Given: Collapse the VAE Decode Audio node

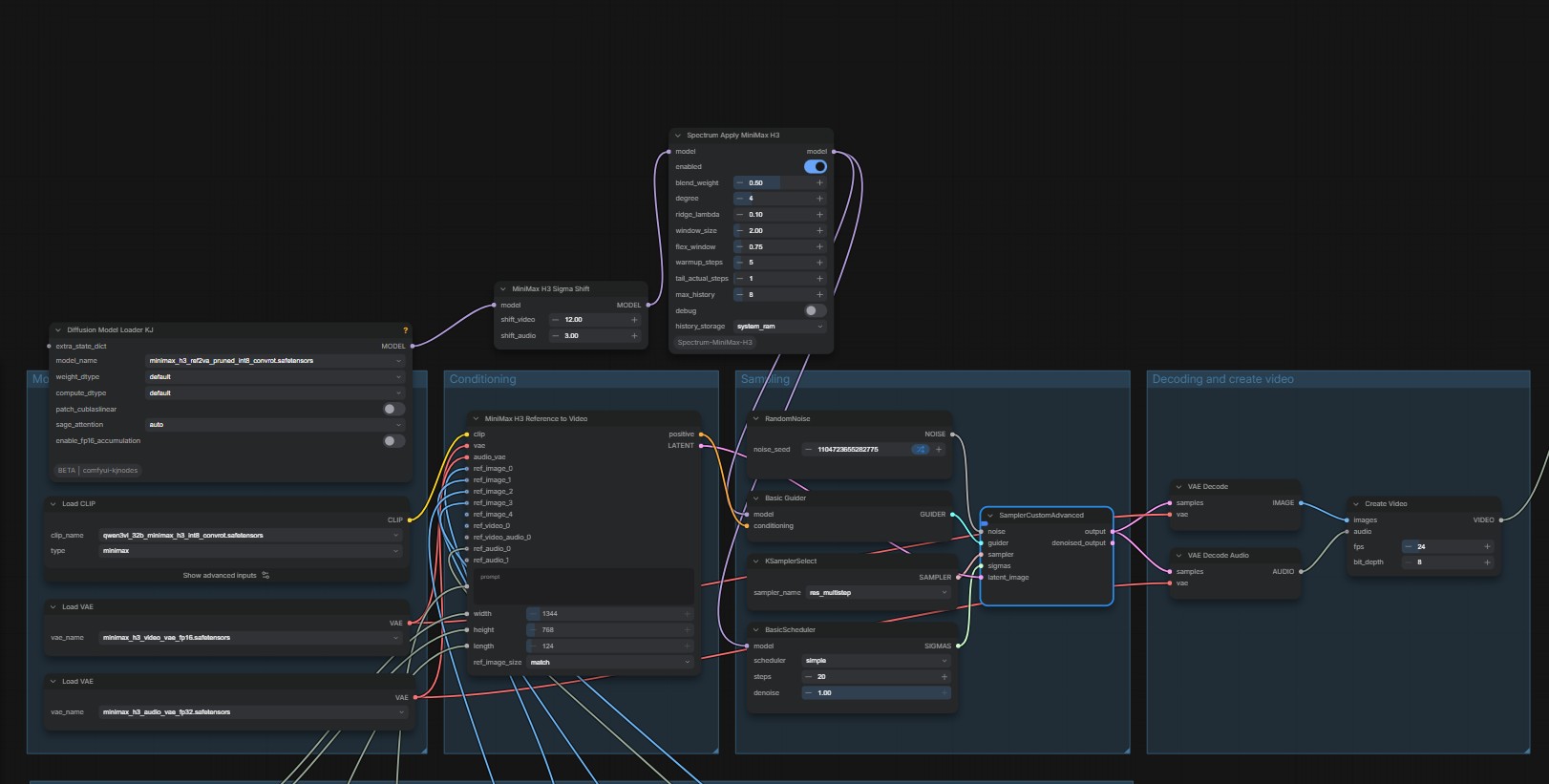Looking at the screenshot, I should (1178, 556).
